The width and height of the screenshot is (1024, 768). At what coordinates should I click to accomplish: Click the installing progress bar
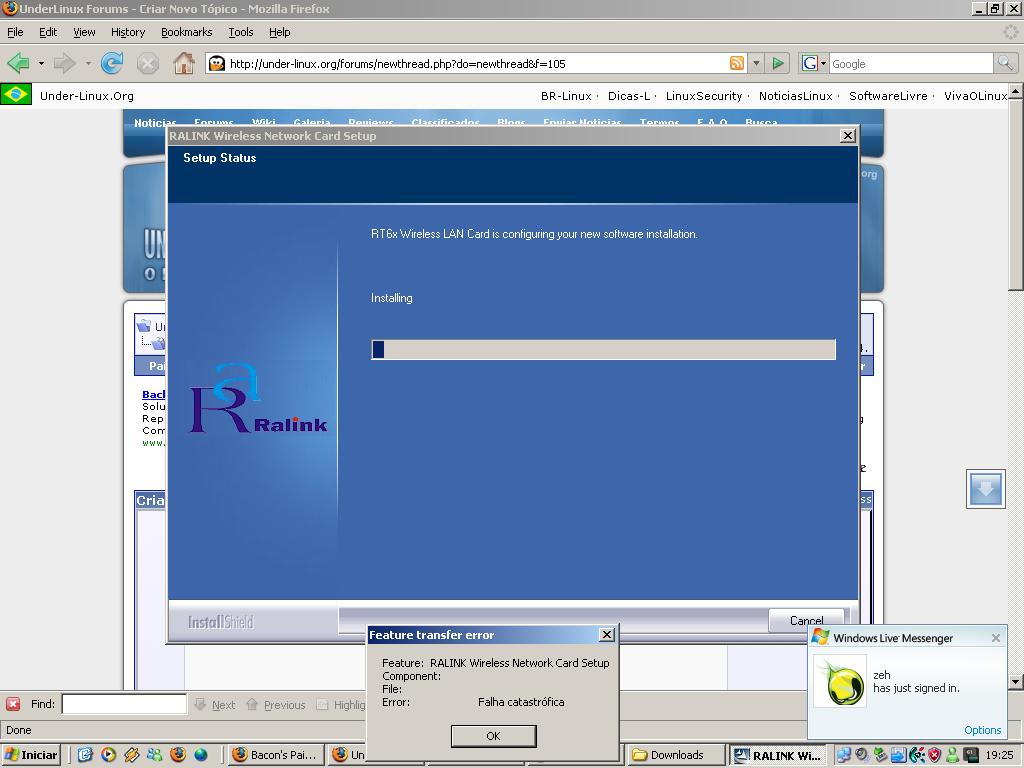[x=603, y=349]
